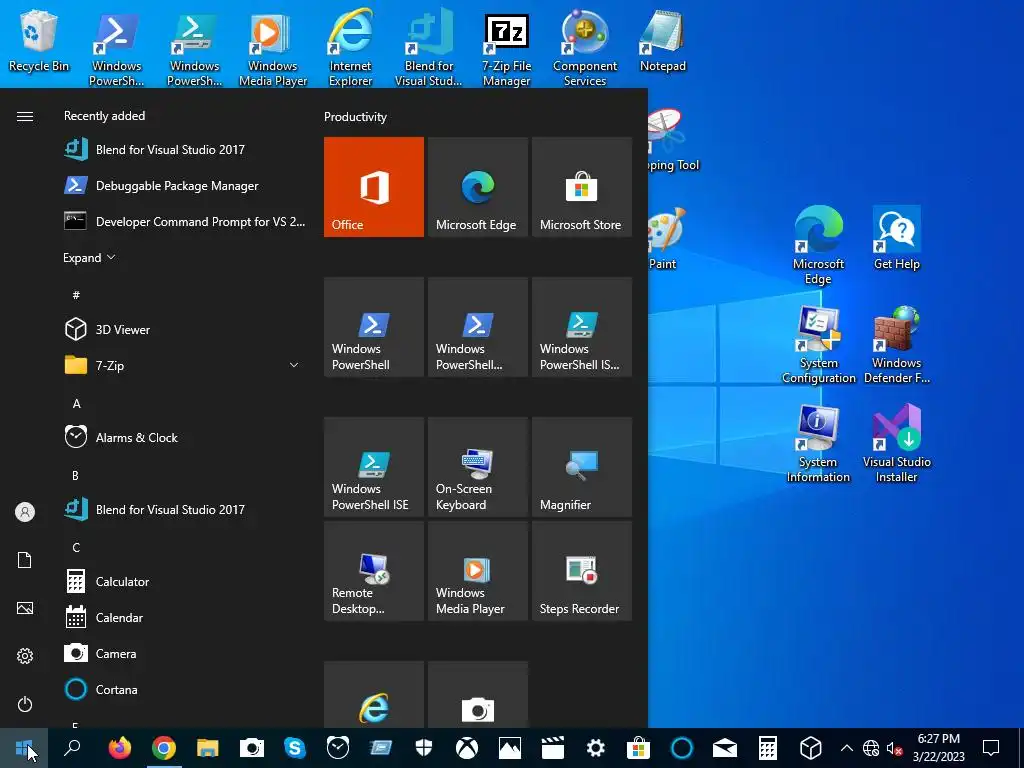Viewport: 1024px width, 768px height.
Task: Open Google Chrome from taskbar
Action: [x=164, y=748]
